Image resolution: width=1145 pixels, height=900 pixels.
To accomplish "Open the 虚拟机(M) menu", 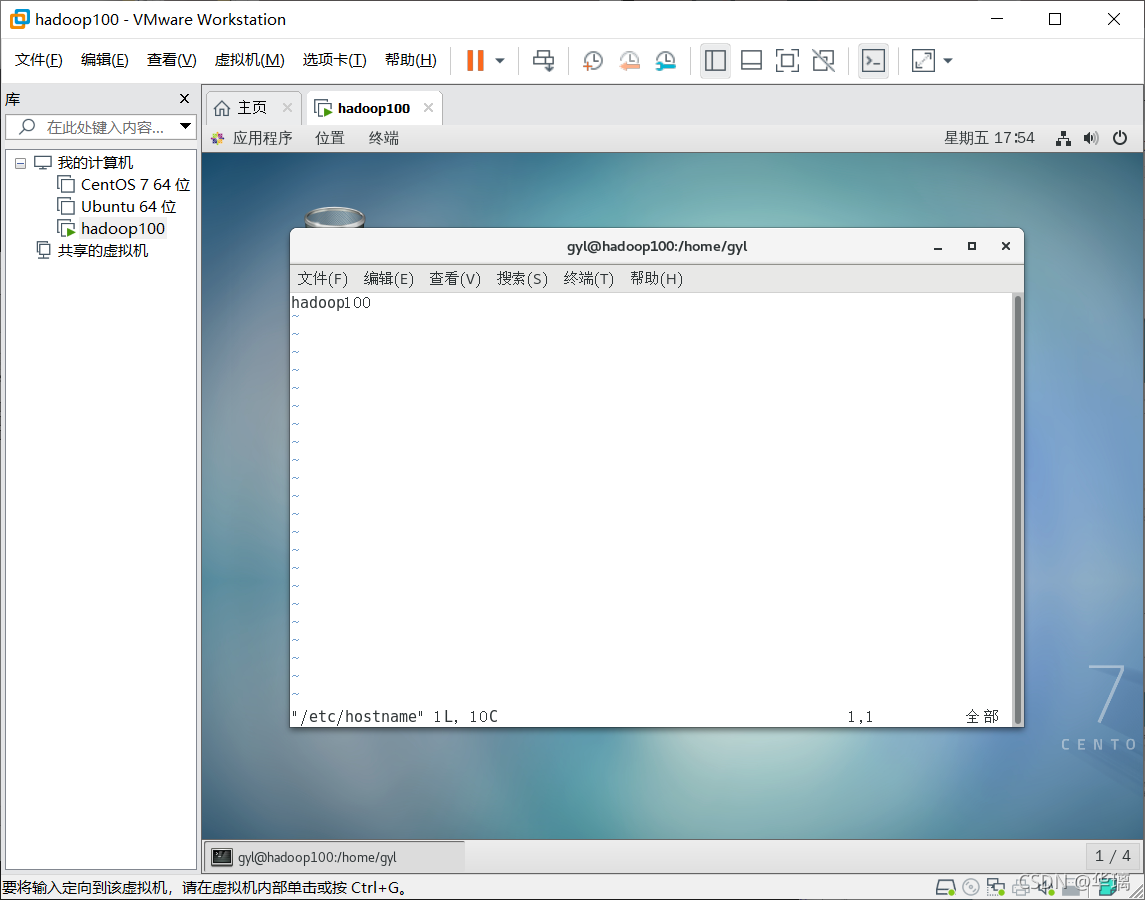I will 249,59.
